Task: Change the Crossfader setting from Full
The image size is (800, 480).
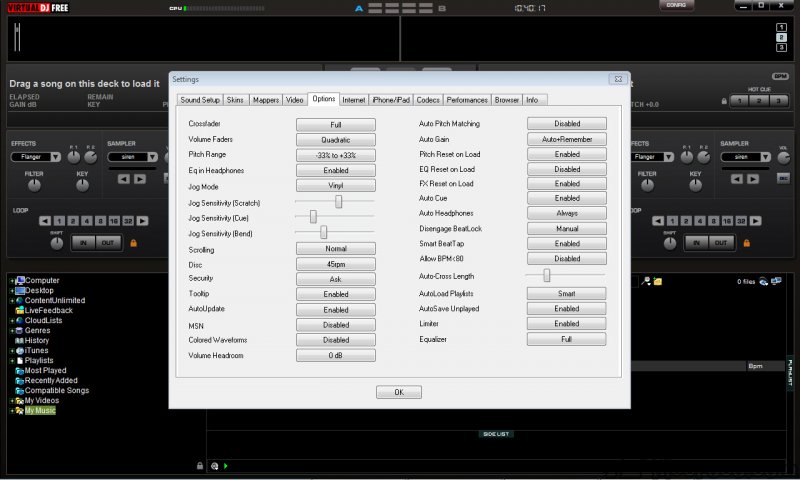Action: pyautogui.click(x=336, y=124)
